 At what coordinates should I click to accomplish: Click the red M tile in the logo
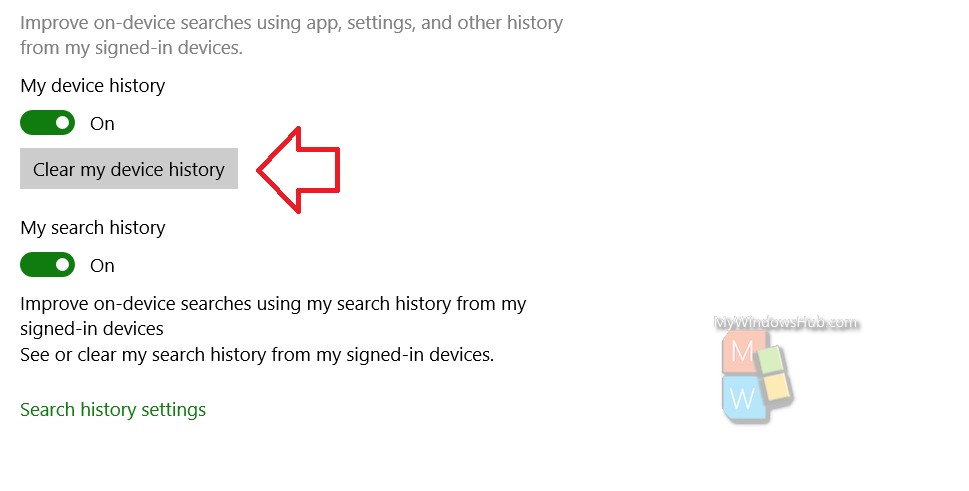(743, 351)
